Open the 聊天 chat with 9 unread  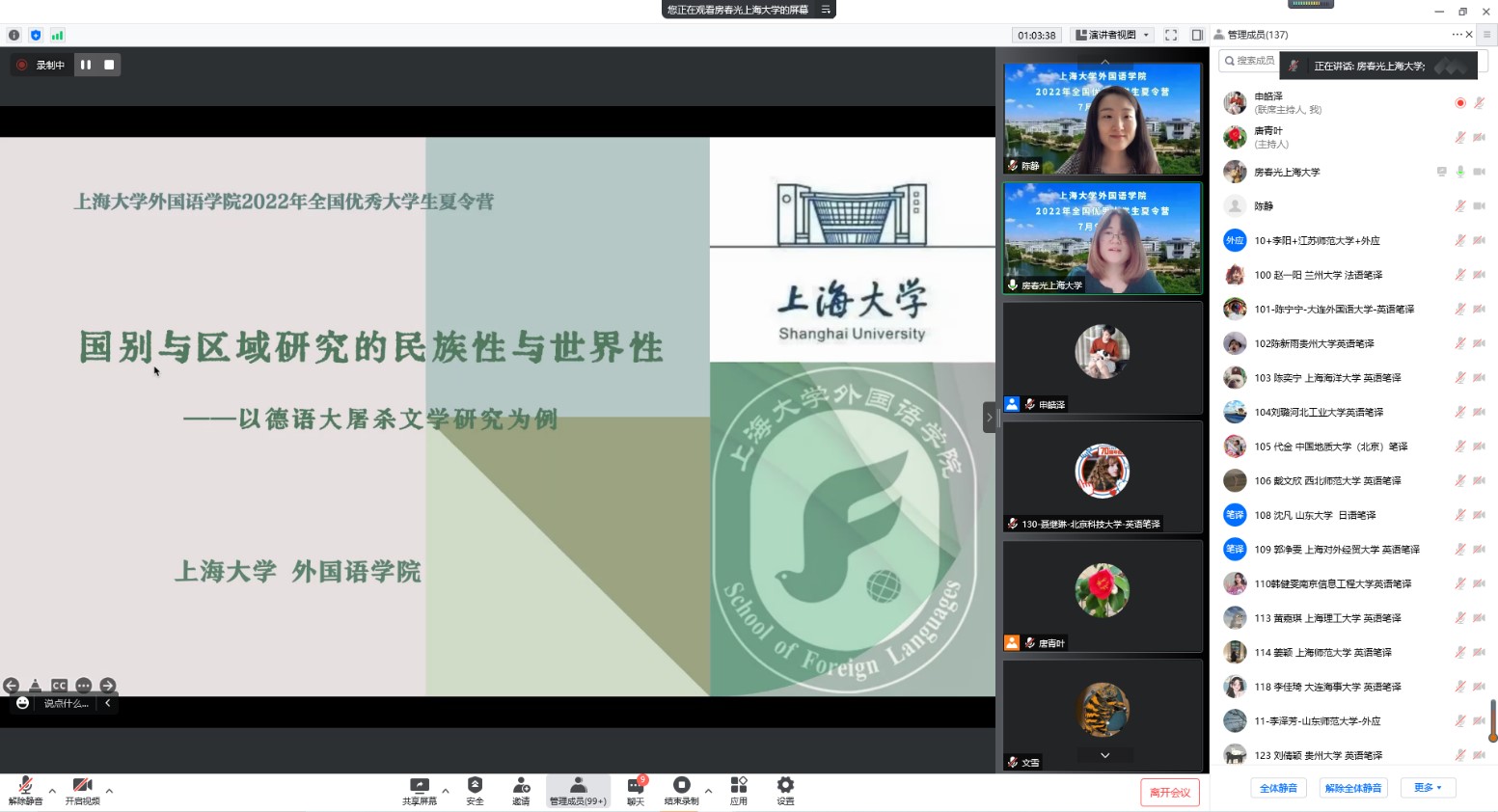click(x=636, y=791)
